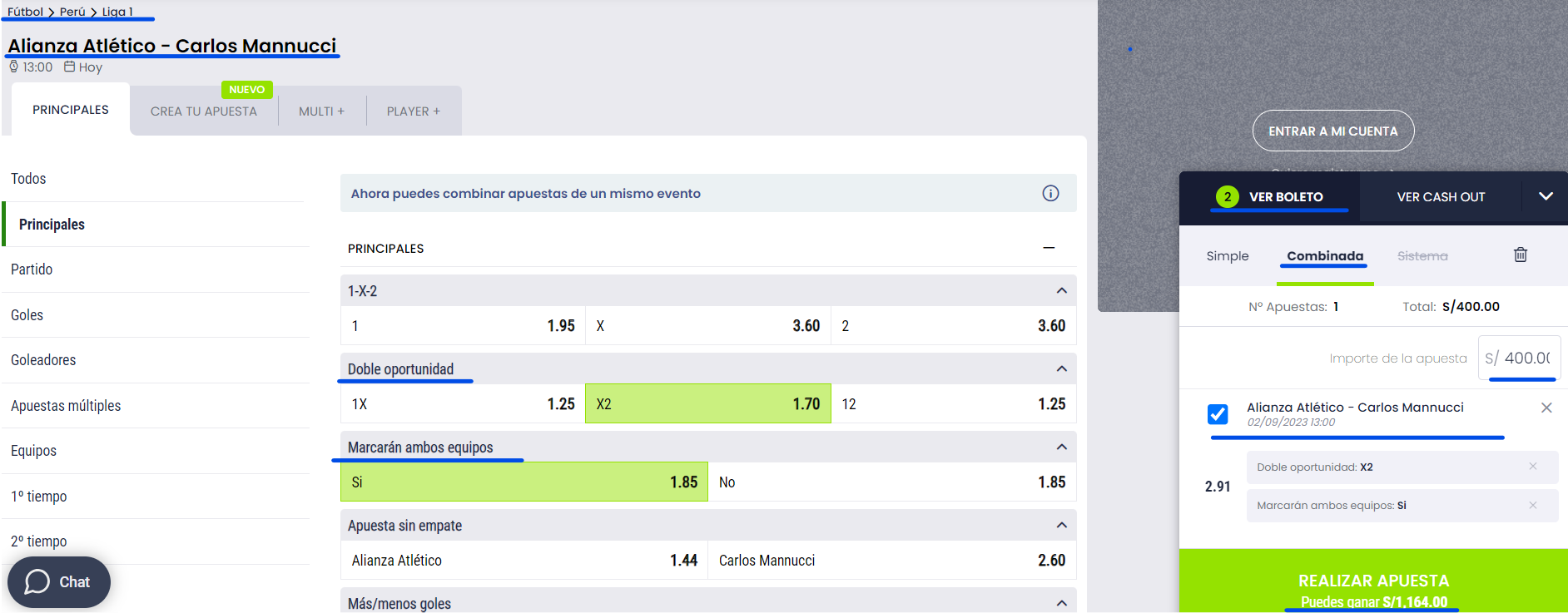
Task: Collapse Marcarán ambos equipos market
Action: [1061, 447]
